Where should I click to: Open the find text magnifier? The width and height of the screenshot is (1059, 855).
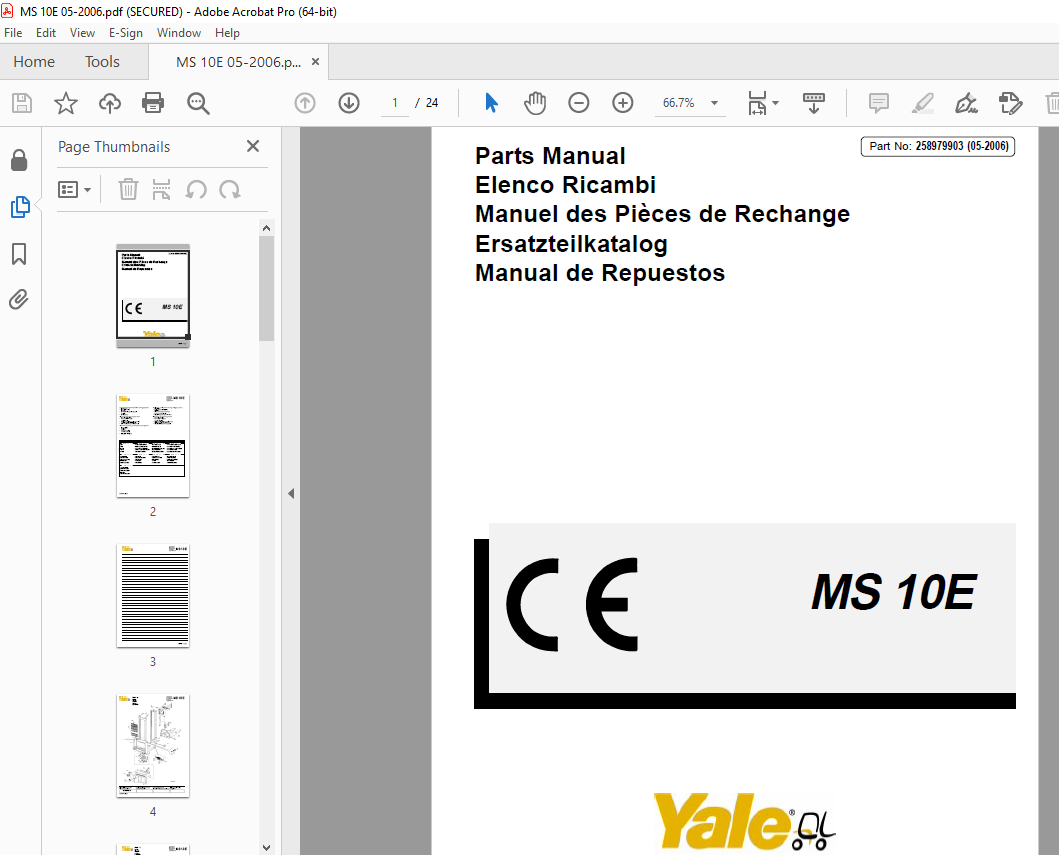point(198,103)
